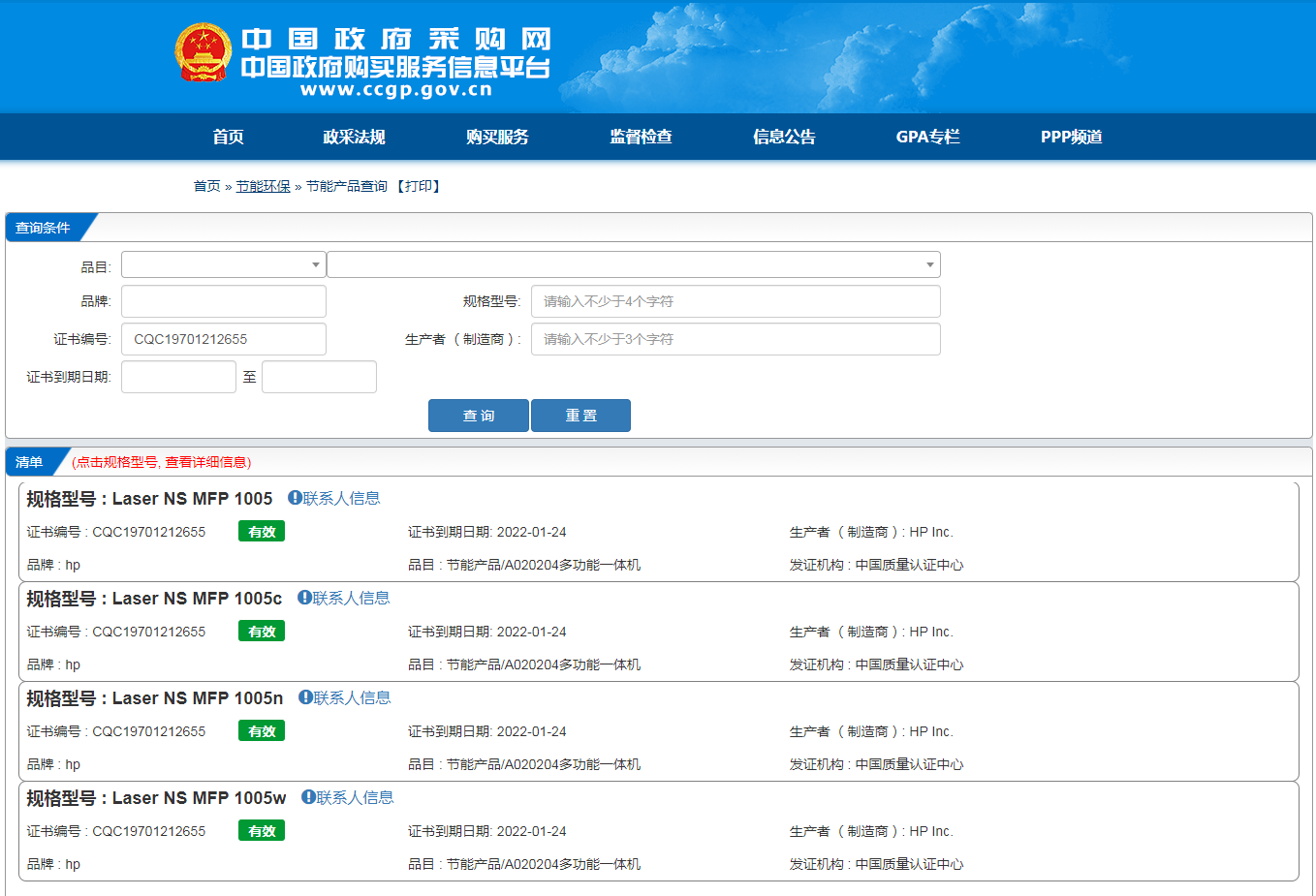Click info icon beside Laser NS MFP 1005c

(x=304, y=598)
